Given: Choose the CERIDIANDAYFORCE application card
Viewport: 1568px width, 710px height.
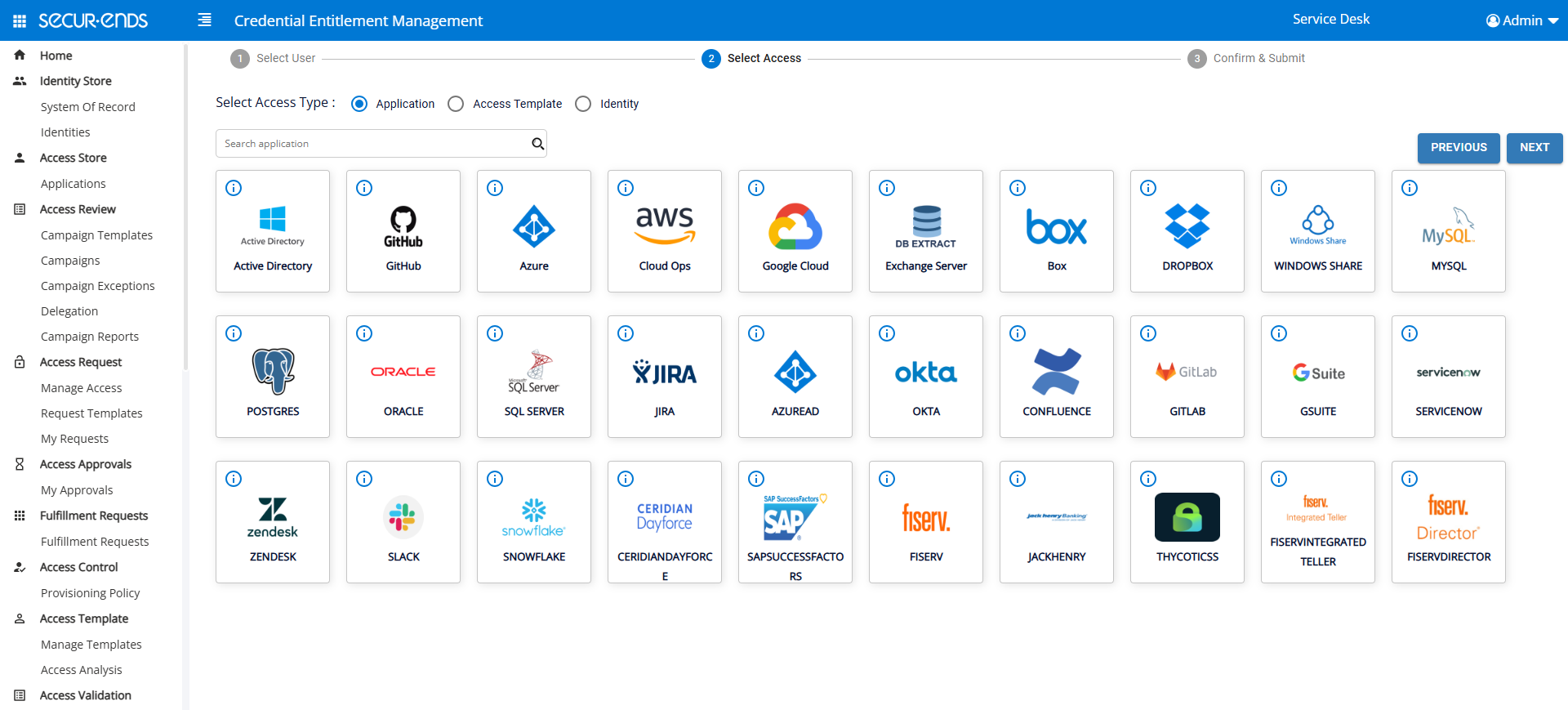Looking at the screenshot, I should [665, 522].
